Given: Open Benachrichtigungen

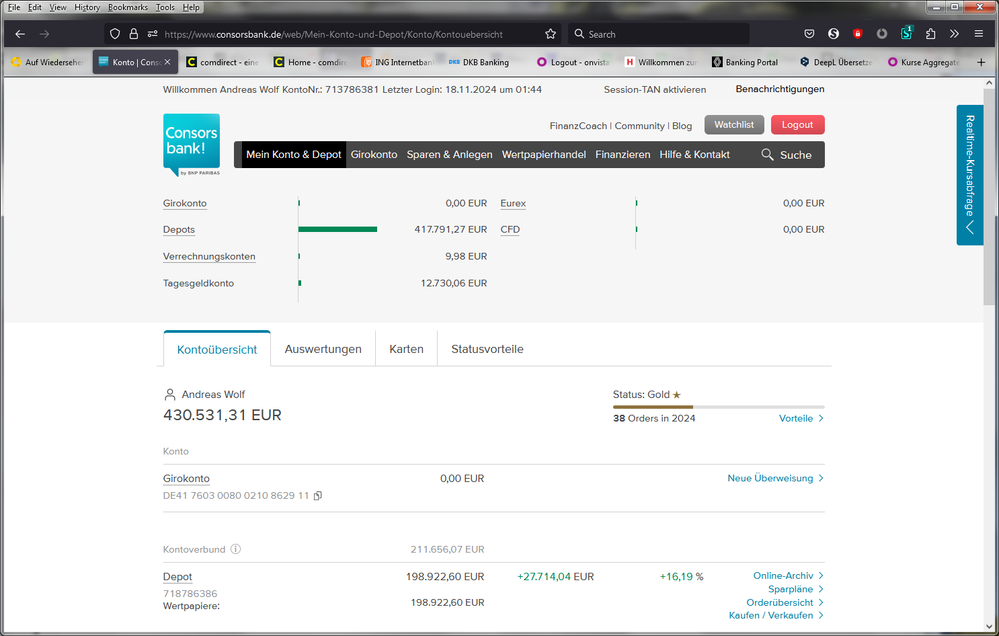Looking at the screenshot, I should coord(780,89).
